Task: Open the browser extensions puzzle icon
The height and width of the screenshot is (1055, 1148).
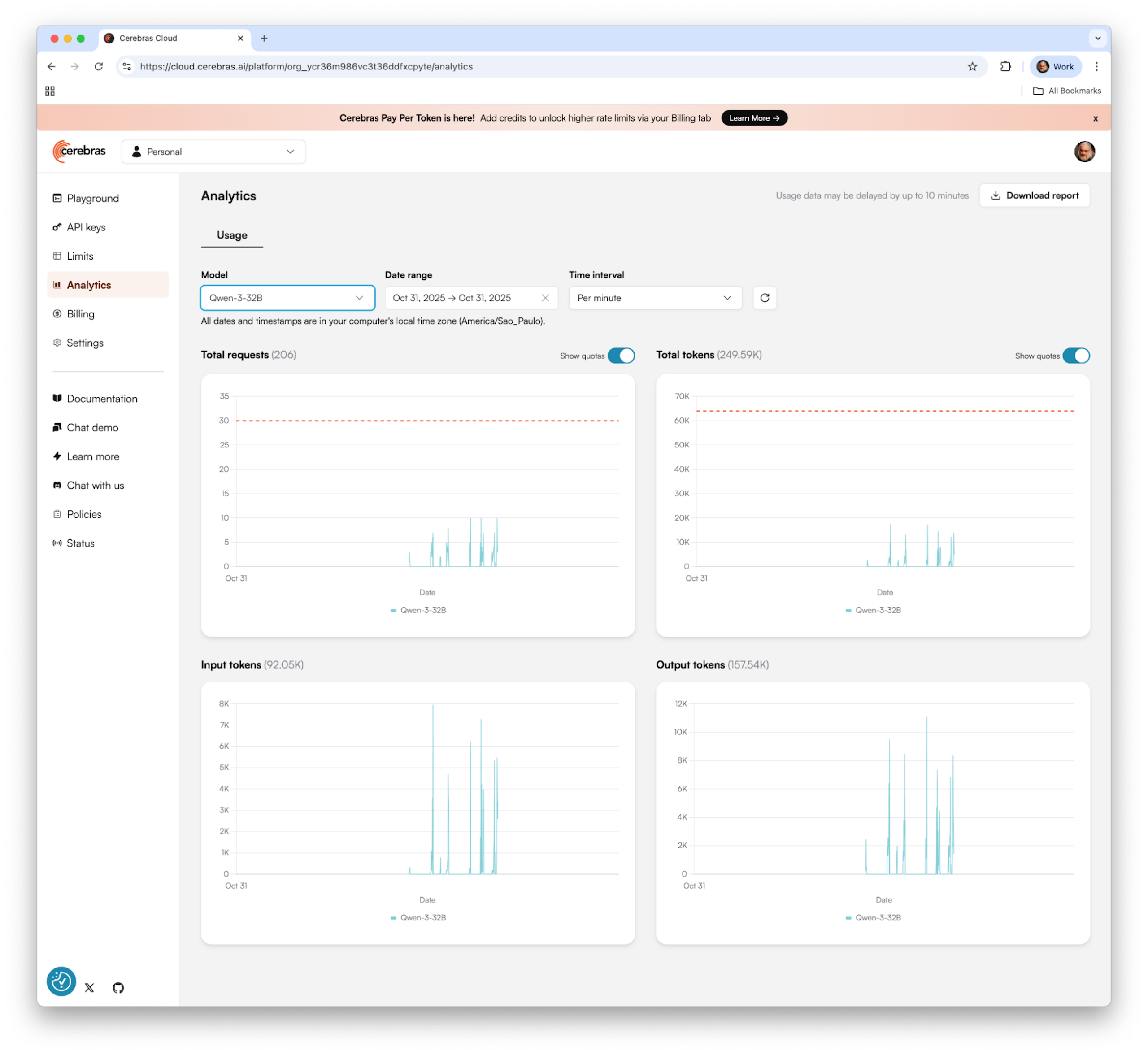Action: click(x=1005, y=67)
